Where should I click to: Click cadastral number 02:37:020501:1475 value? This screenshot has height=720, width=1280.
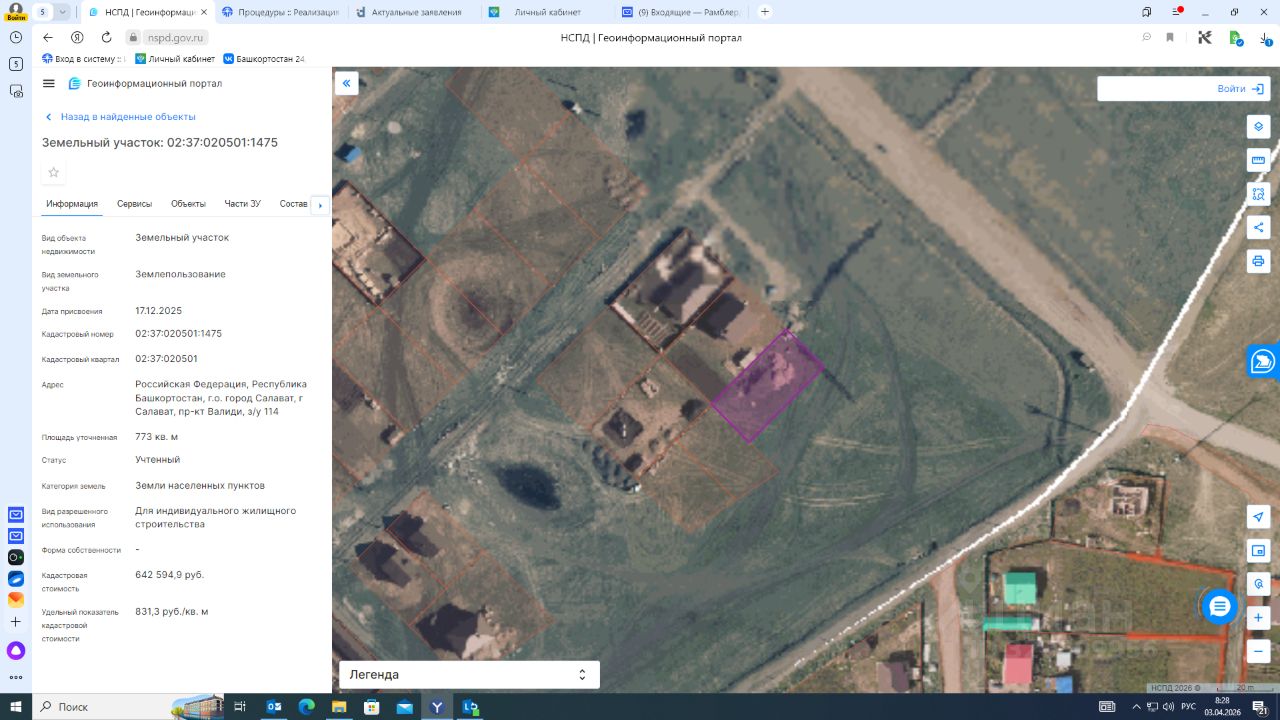click(179, 334)
